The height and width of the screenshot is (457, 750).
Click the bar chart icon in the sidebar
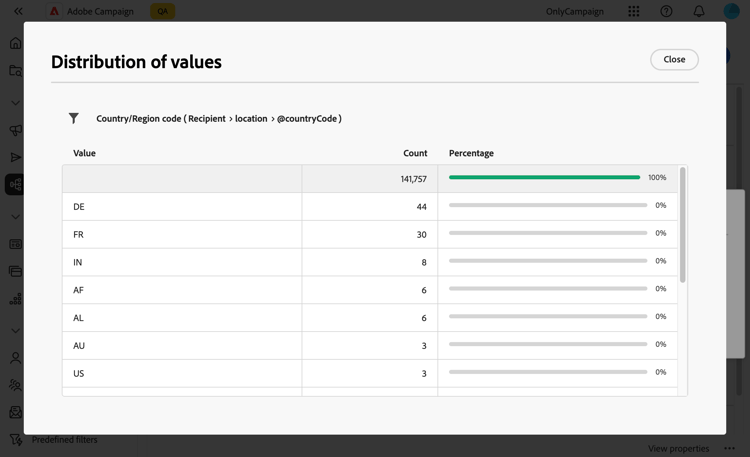pos(15,298)
